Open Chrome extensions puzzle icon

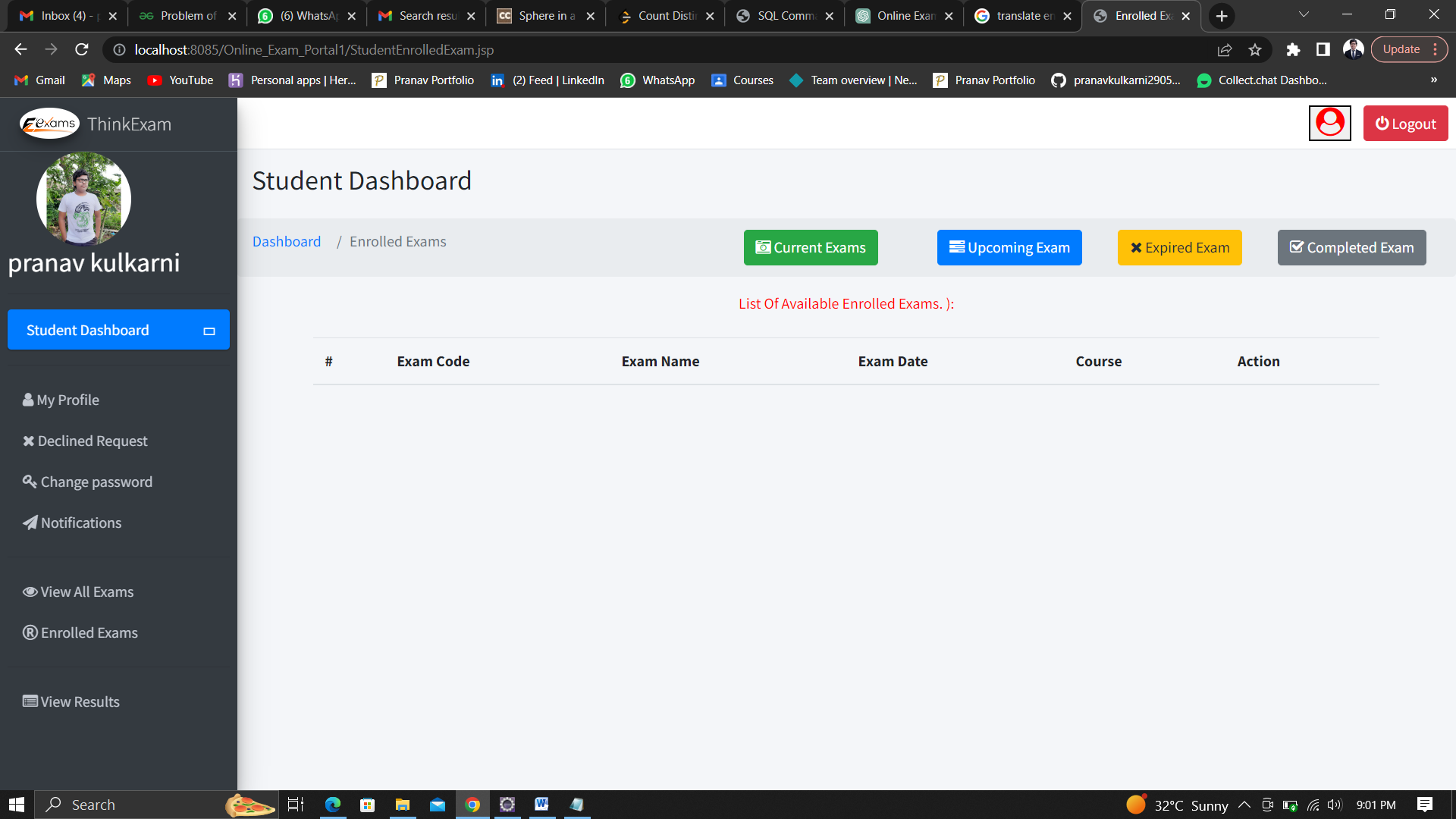coord(1293,50)
